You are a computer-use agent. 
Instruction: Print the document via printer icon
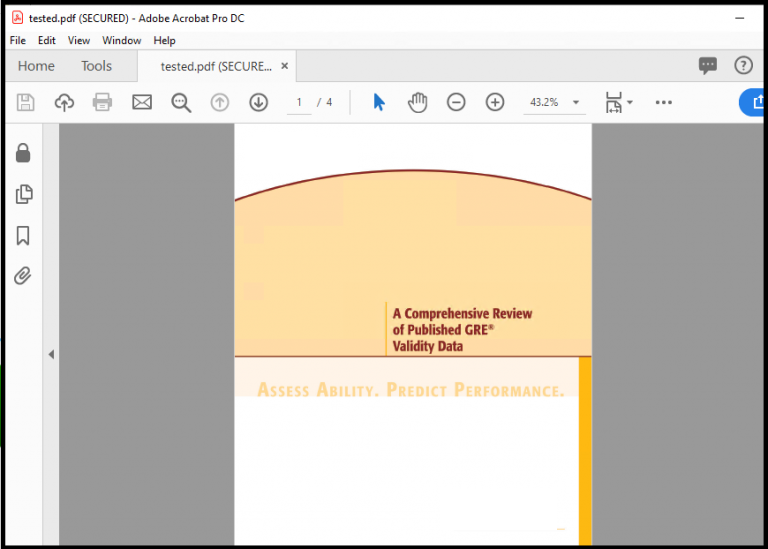click(x=102, y=102)
